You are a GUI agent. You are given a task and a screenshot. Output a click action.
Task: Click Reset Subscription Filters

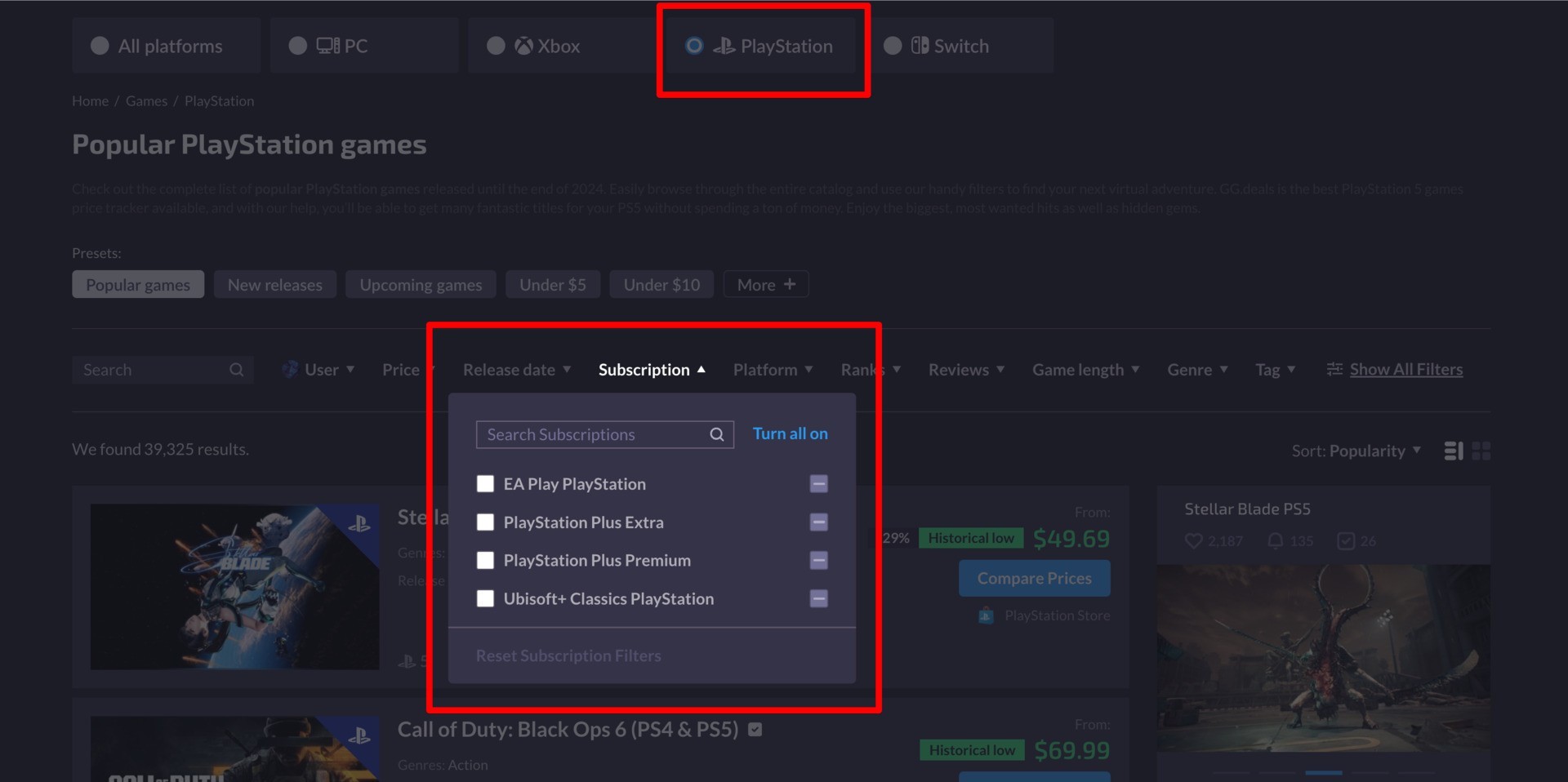pyautogui.click(x=568, y=655)
